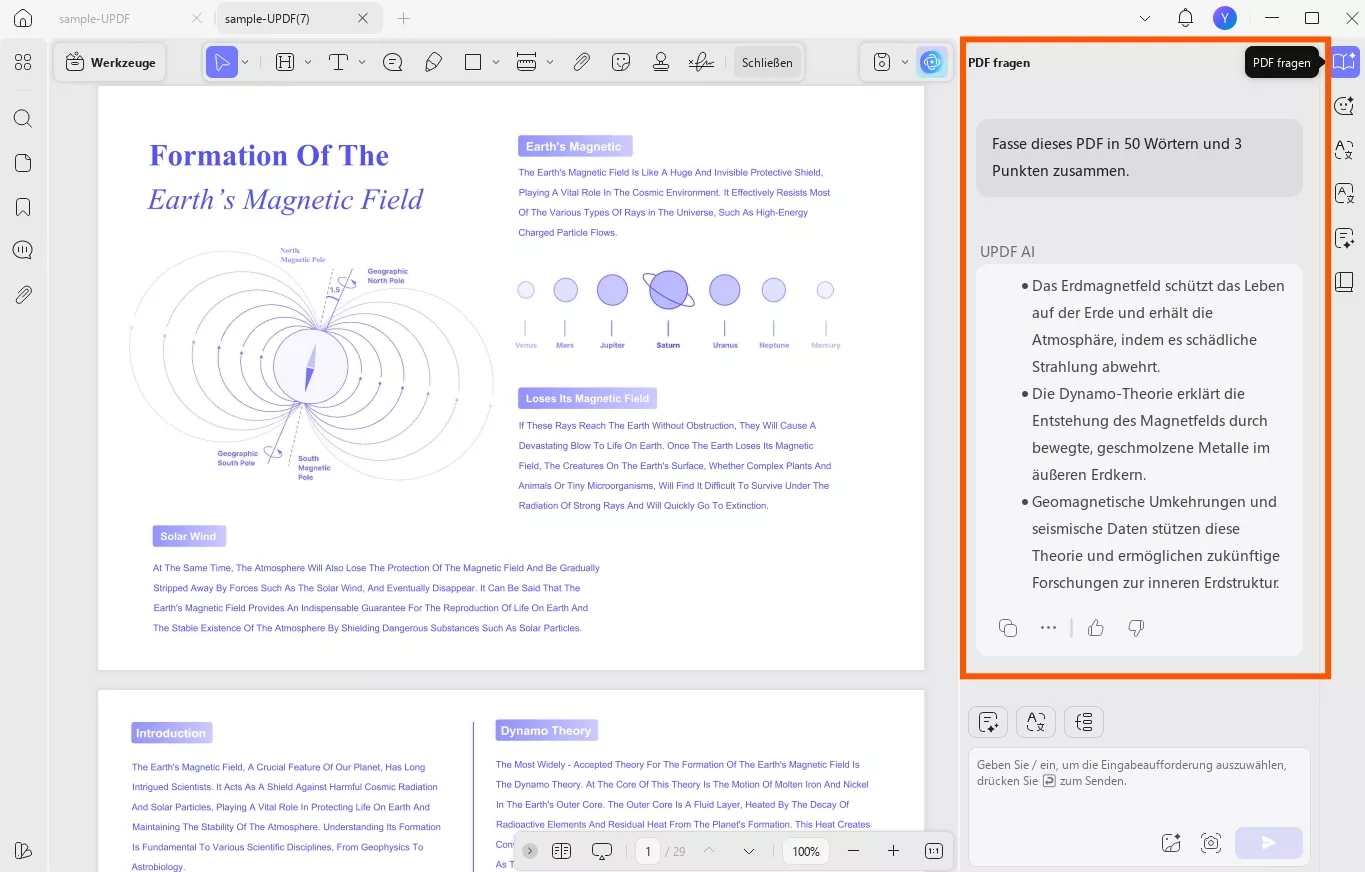Open the search panel in left sidebar

point(23,119)
